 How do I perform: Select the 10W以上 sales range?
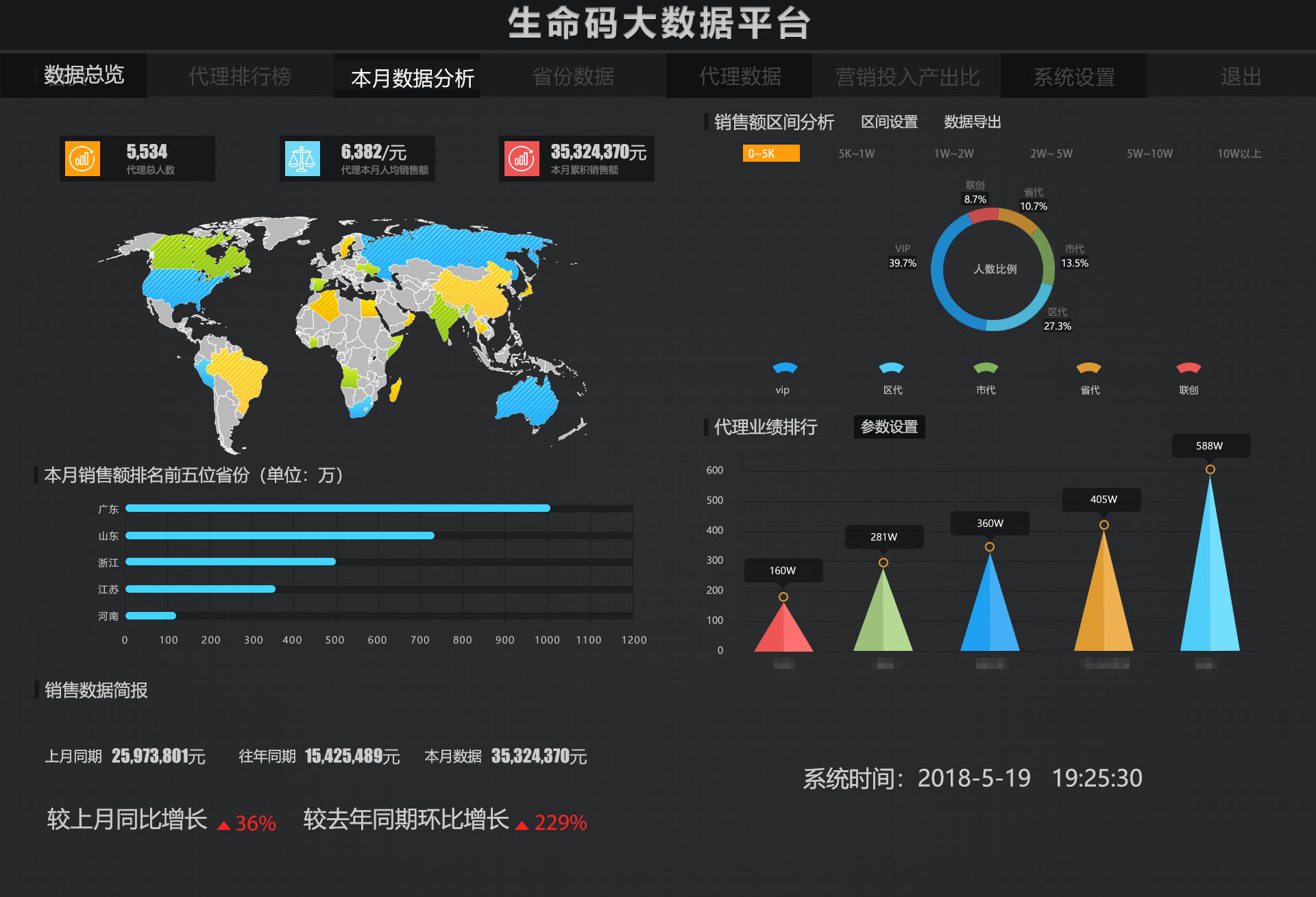tap(1239, 153)
